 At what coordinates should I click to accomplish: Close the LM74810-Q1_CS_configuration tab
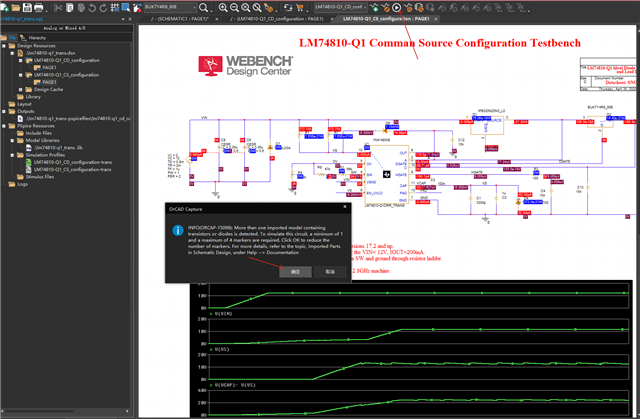pos(436,19)
